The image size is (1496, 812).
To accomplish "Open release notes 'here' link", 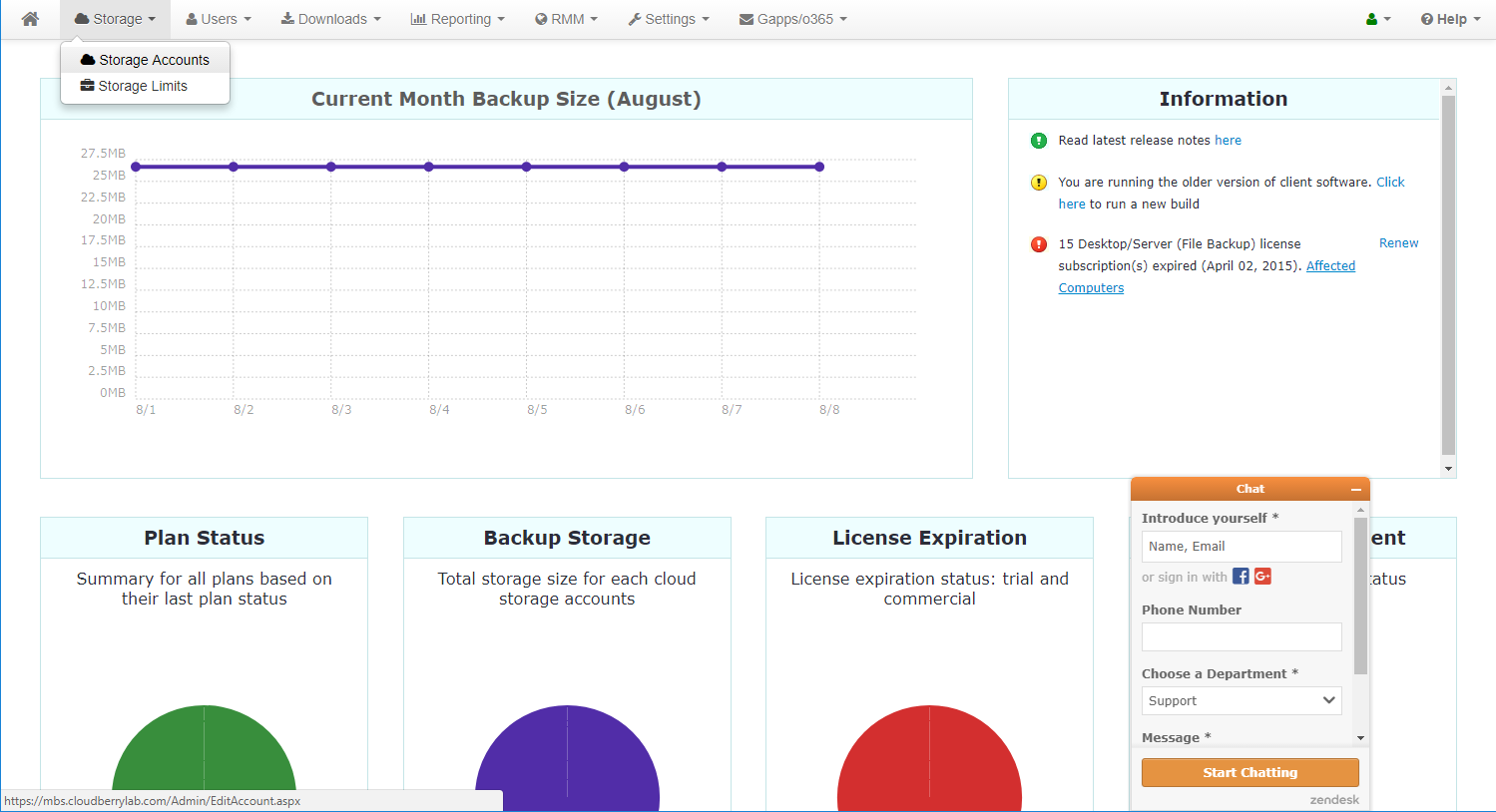I will tap(1228, 141).
